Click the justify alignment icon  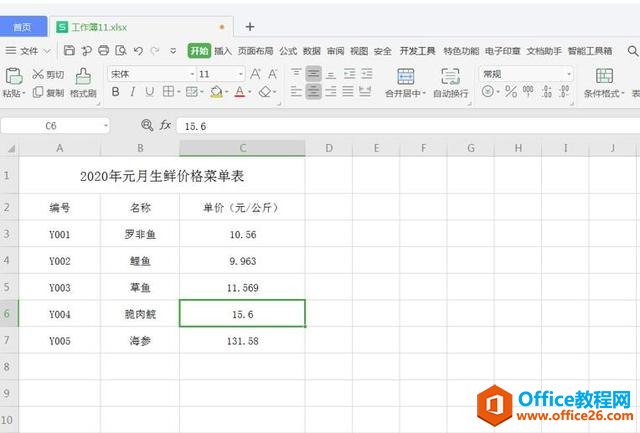point(348,91)
